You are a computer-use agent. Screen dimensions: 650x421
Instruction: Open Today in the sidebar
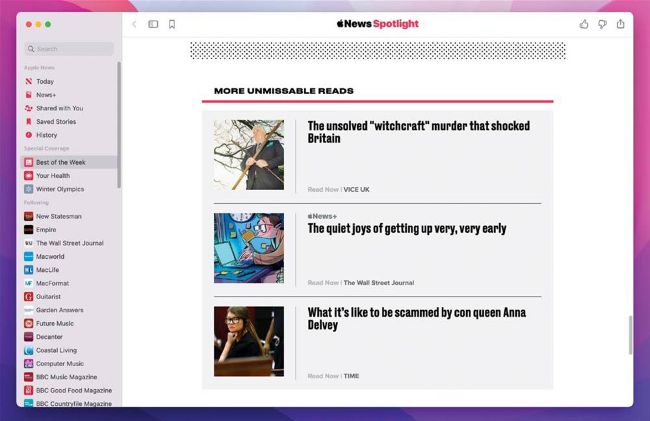coord(45,82)
